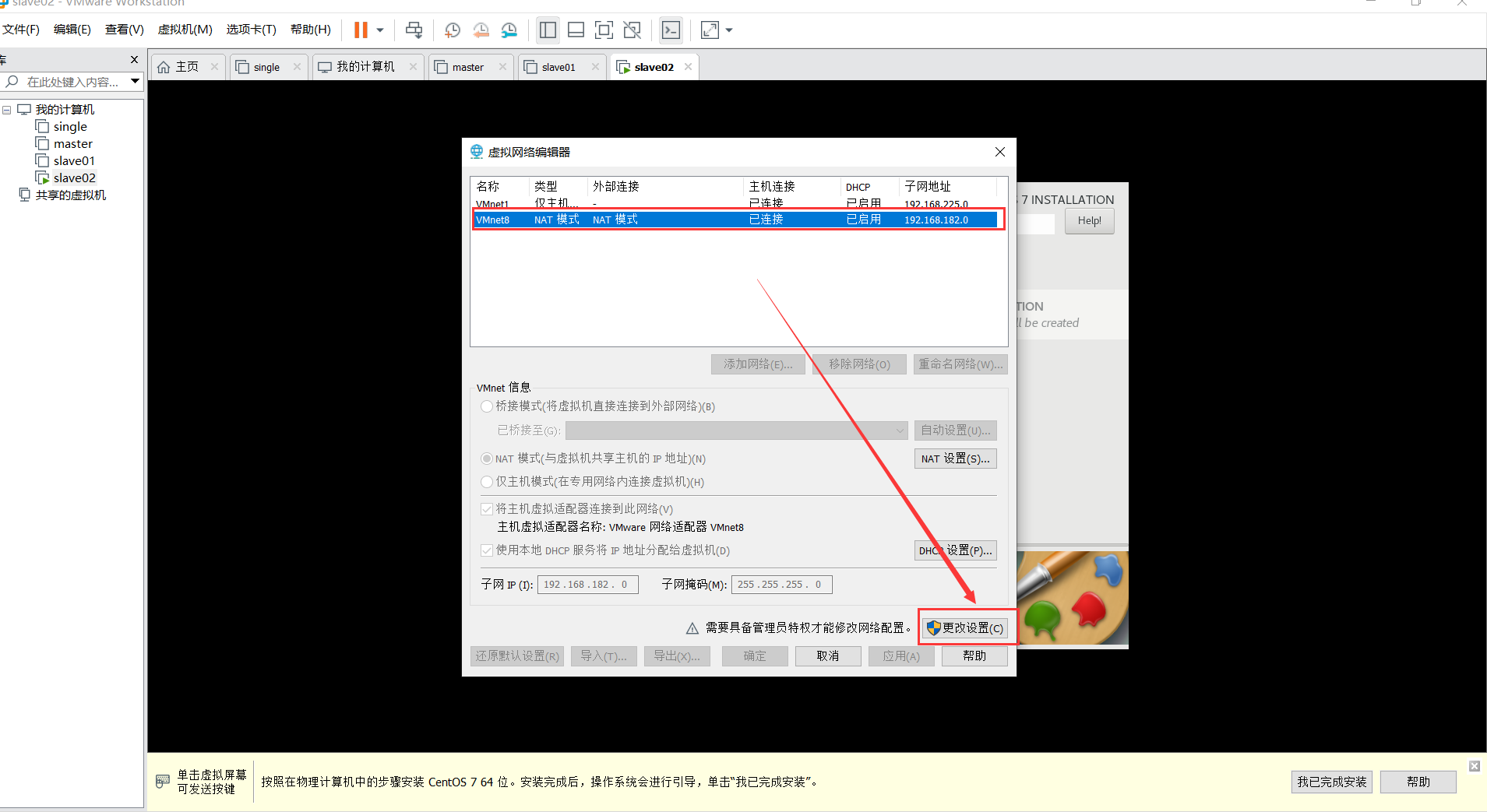This screenshot has height=812, width=1487.
Task: Open the 虚拟机(M) menu
Action: pyautogui.click(x=184, y=29)
